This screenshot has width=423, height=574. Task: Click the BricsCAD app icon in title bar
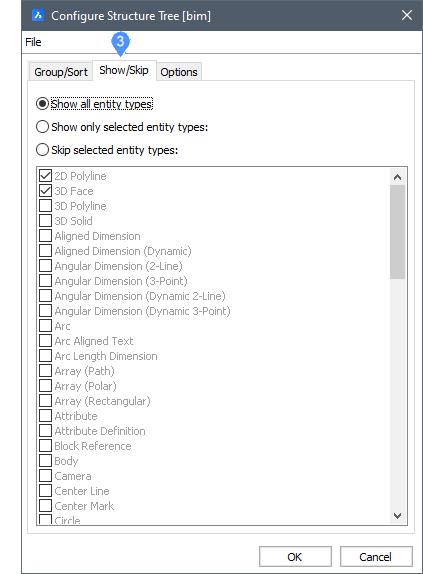(x=38, y=16)
